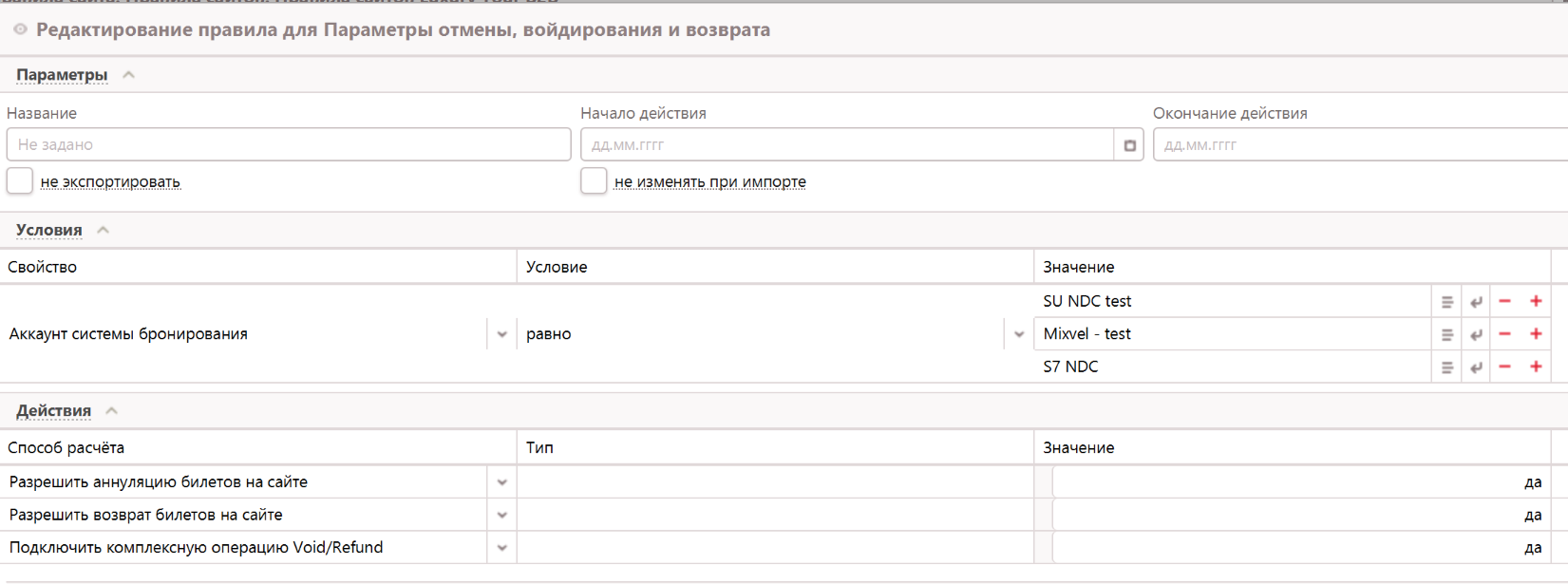This screenshot has width=1568, height=584.
Task: Click the не экспортировать label link
Action: [x=110, y=182]
